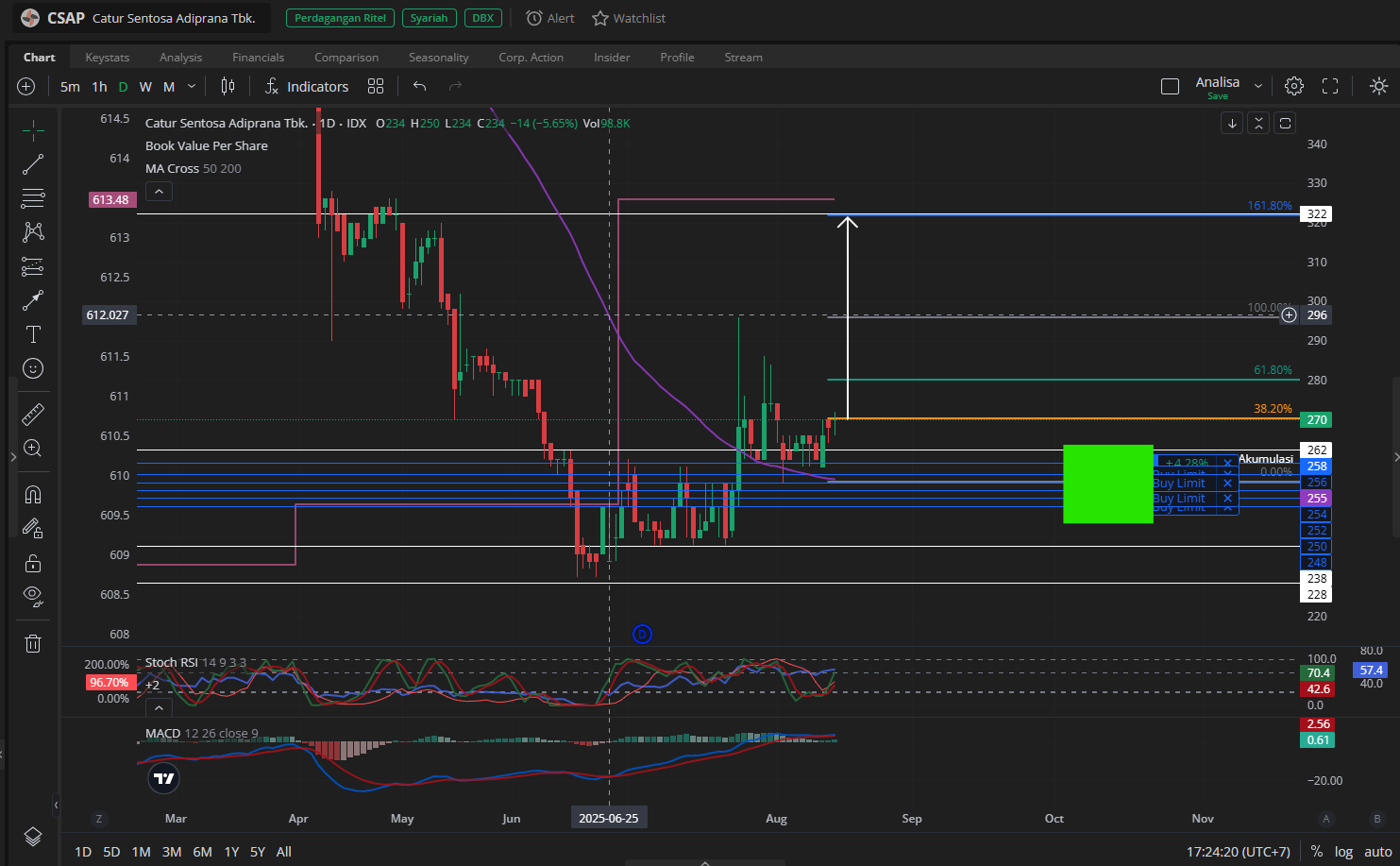Toggle stay in drawing mode

[x=33, y=529]
